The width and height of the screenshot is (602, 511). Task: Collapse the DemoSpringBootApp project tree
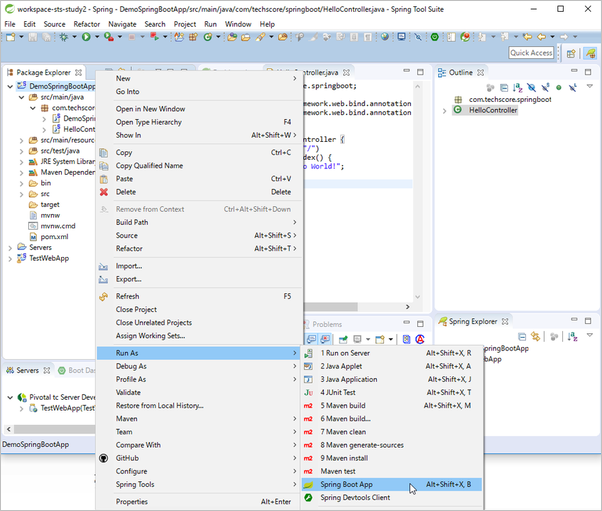tap(10, 87)
